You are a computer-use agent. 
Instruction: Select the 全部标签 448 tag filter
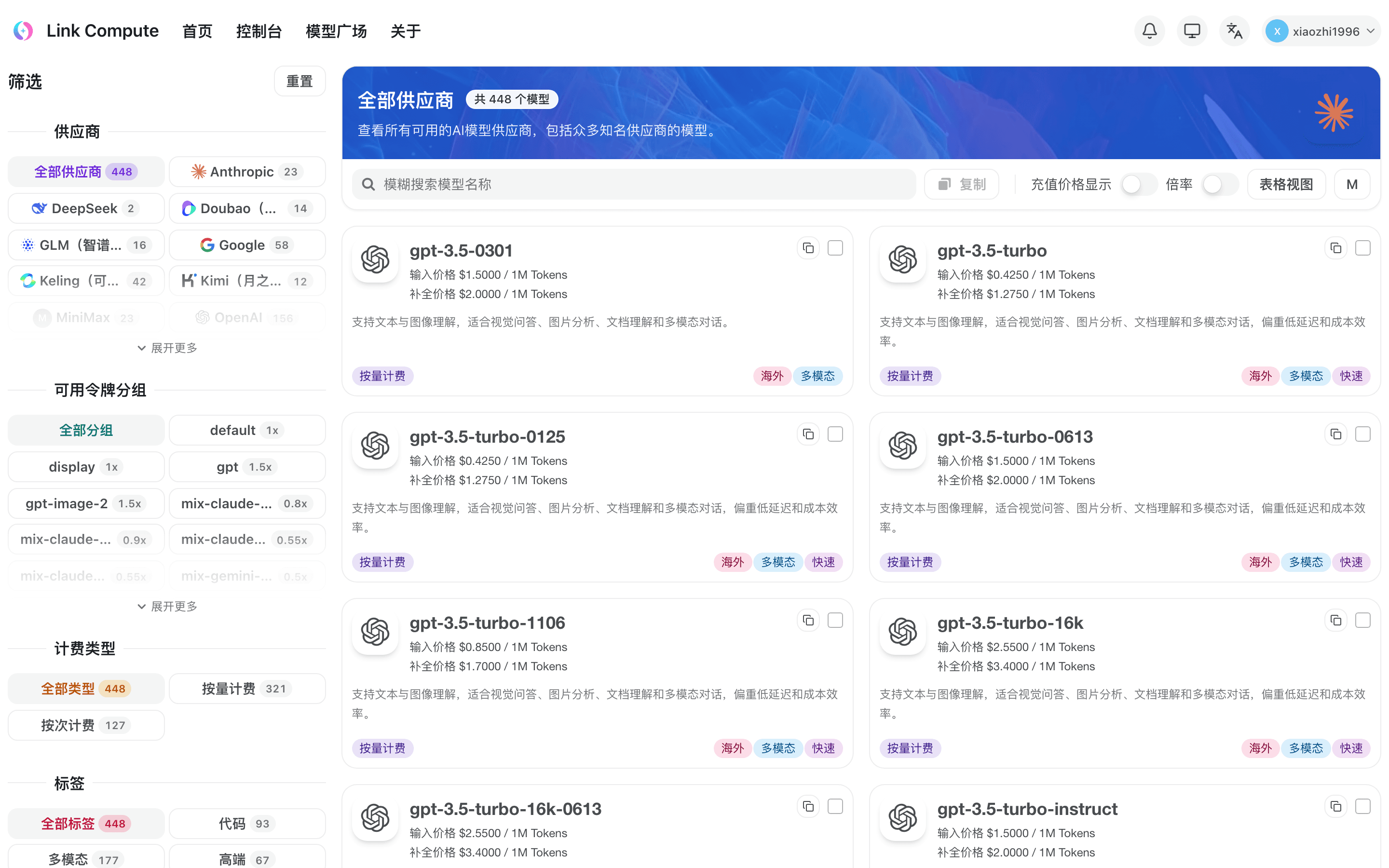(x=86, y=823)
